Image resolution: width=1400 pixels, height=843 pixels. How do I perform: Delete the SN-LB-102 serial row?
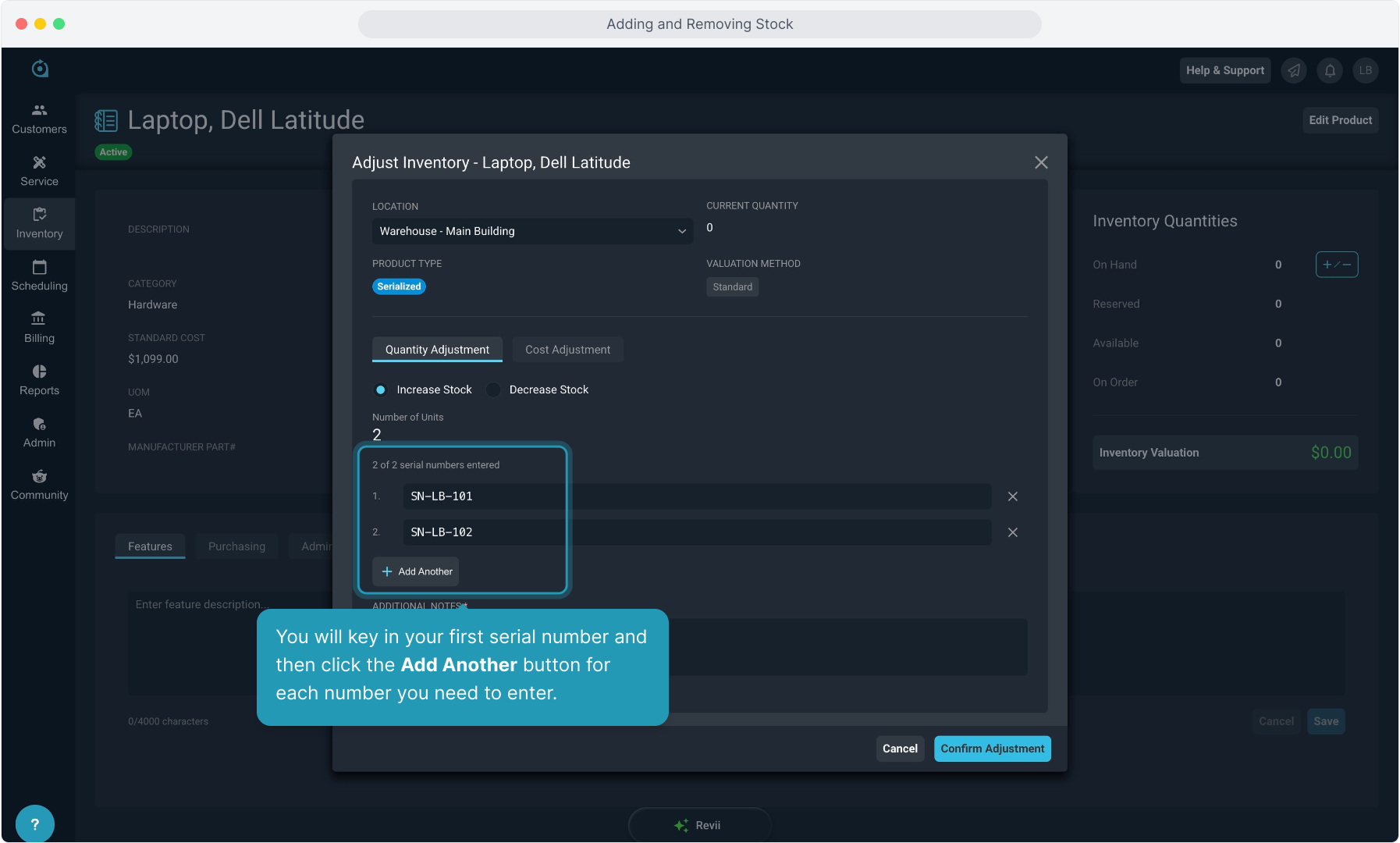tap(1012, 532)
